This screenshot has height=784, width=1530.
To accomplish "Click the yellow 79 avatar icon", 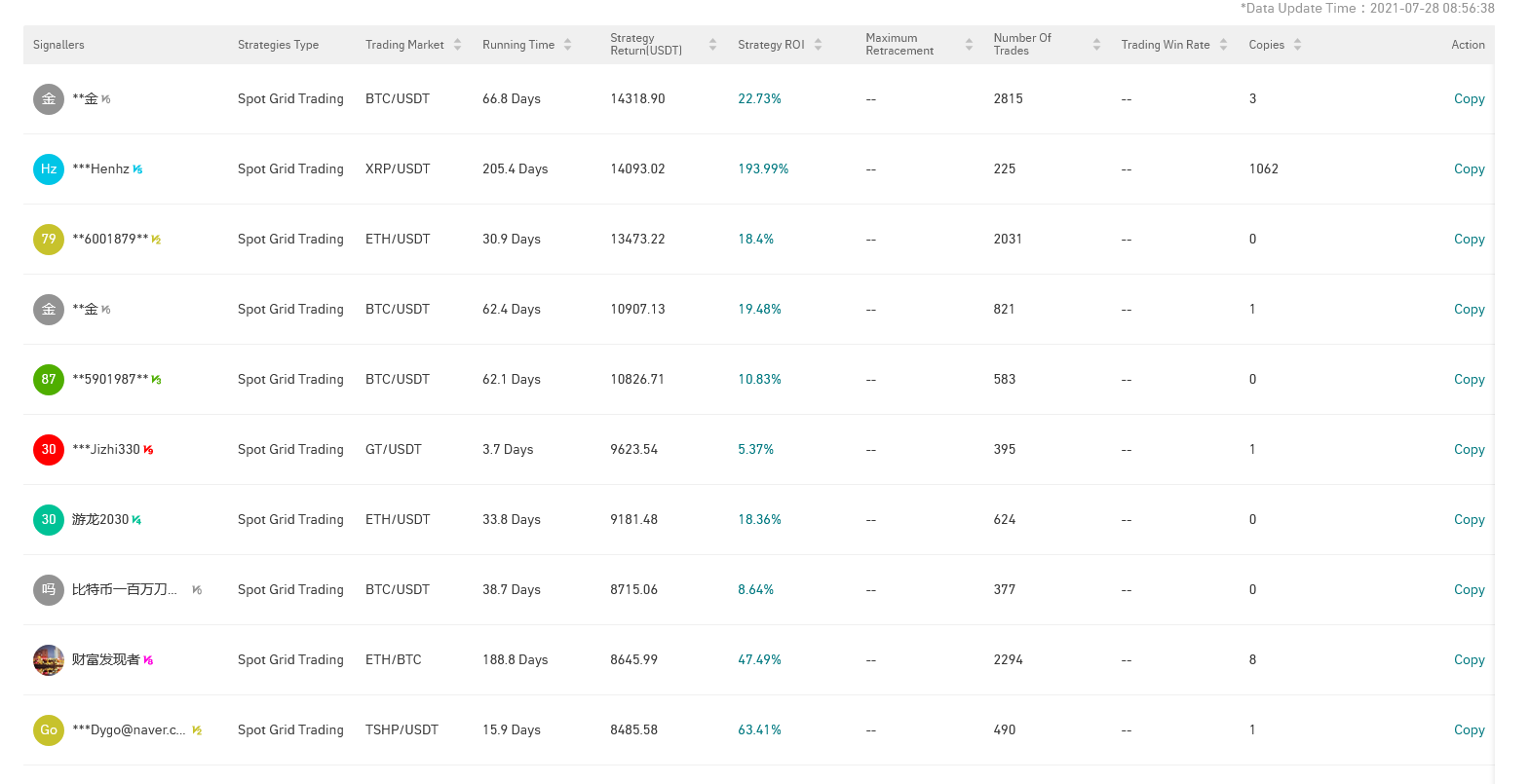I will pyautogui.click(x=49, y=240).
